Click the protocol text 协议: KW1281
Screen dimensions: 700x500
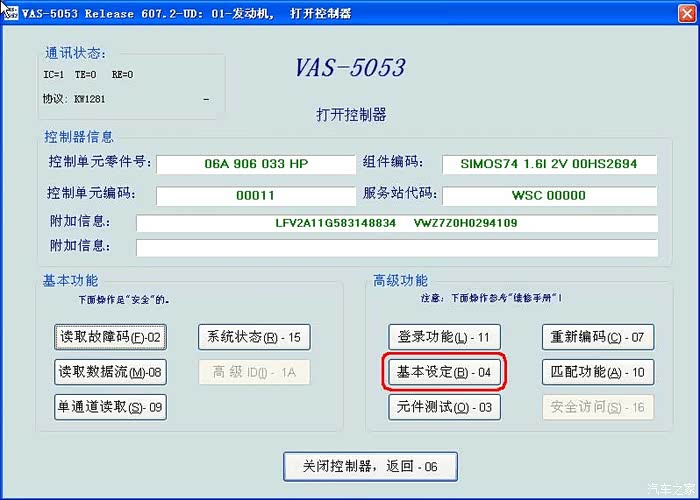74,99
